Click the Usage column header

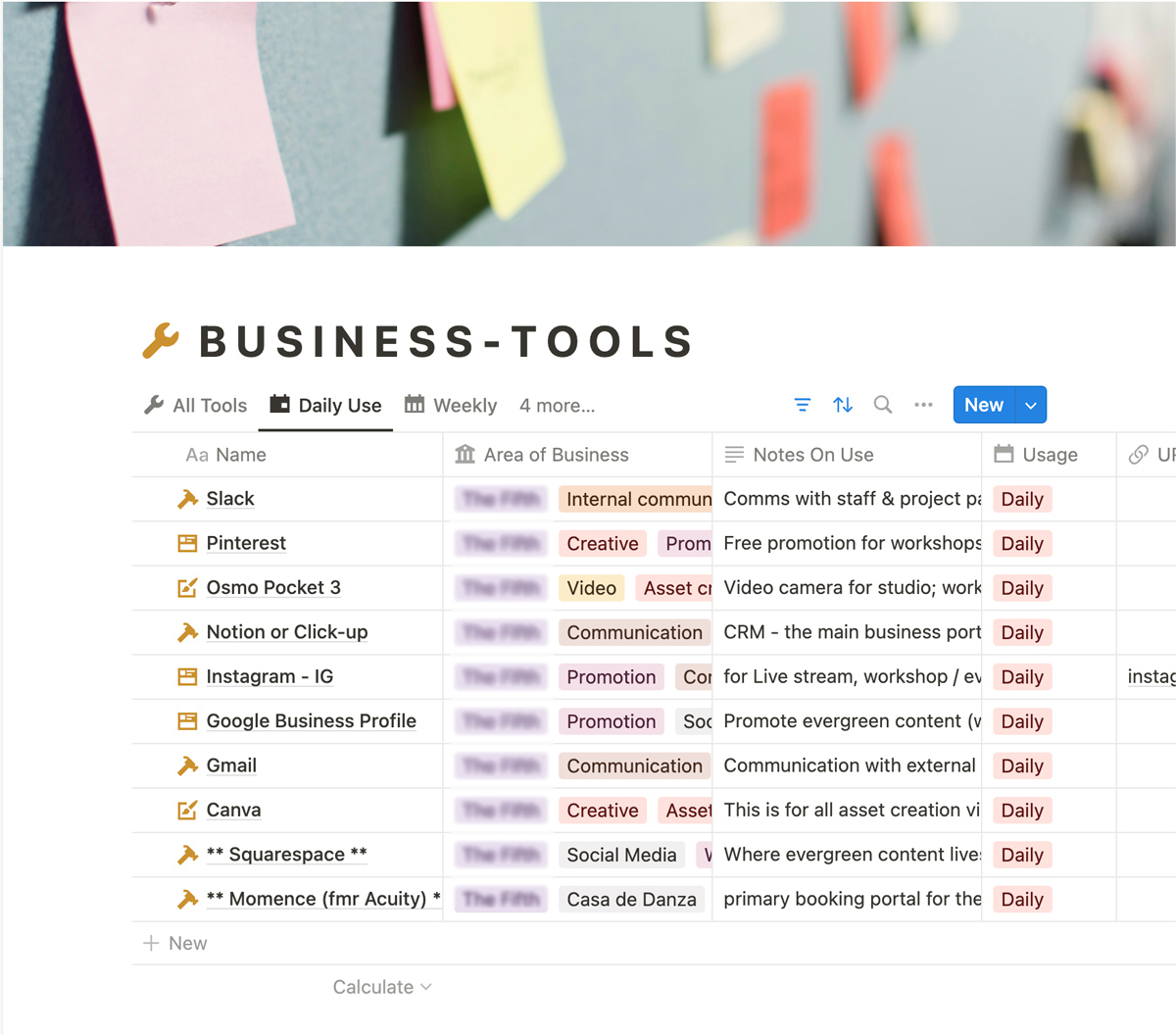point(1049,455)
